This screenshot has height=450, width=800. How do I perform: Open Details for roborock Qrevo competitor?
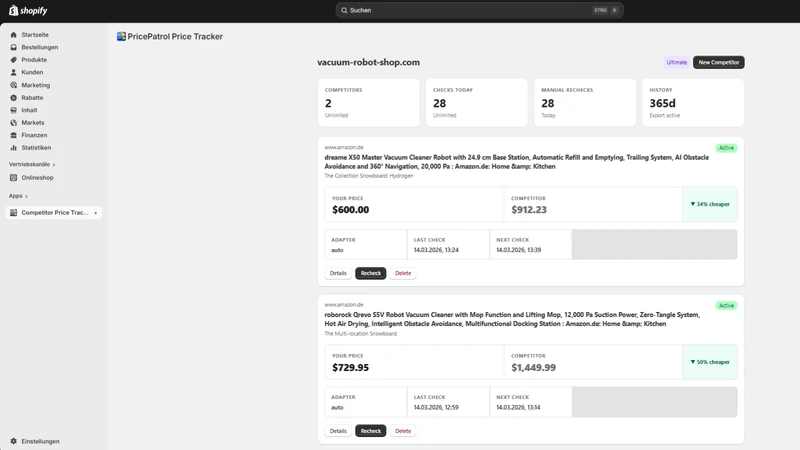pyautogui.click(x=338, y=431)
